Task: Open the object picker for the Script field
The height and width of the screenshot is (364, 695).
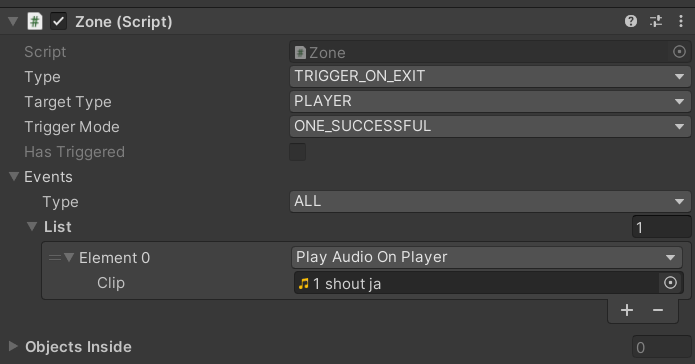Action: (x=679, y=52)
